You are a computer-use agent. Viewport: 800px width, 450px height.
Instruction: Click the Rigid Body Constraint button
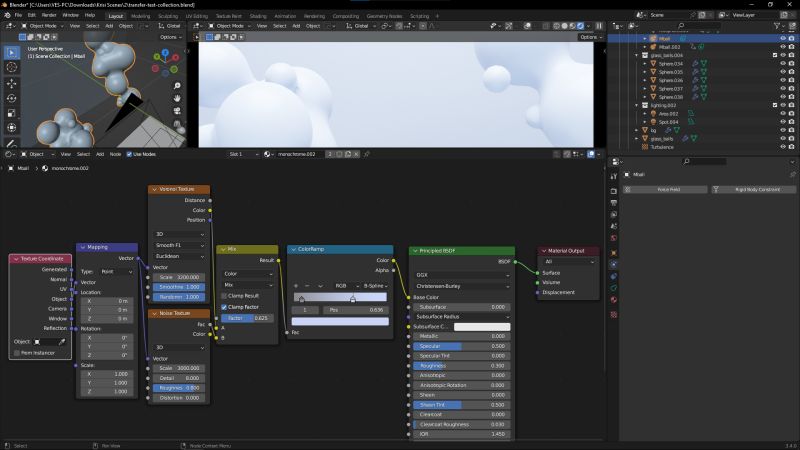[754, 189]
